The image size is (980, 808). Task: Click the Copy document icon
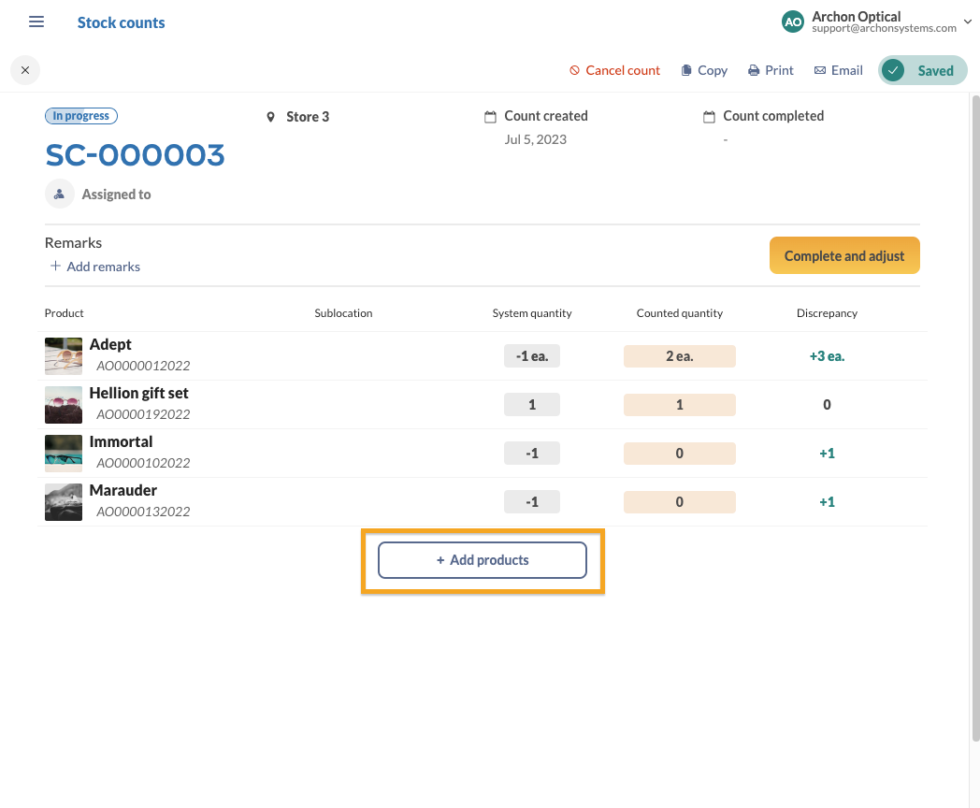686,71
